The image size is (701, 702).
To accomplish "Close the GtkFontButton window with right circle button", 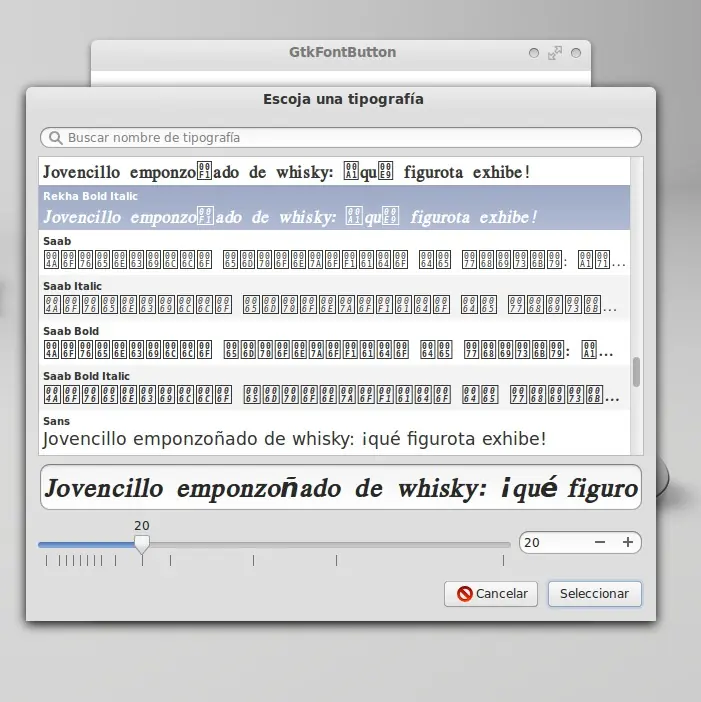I will (576, 53).
